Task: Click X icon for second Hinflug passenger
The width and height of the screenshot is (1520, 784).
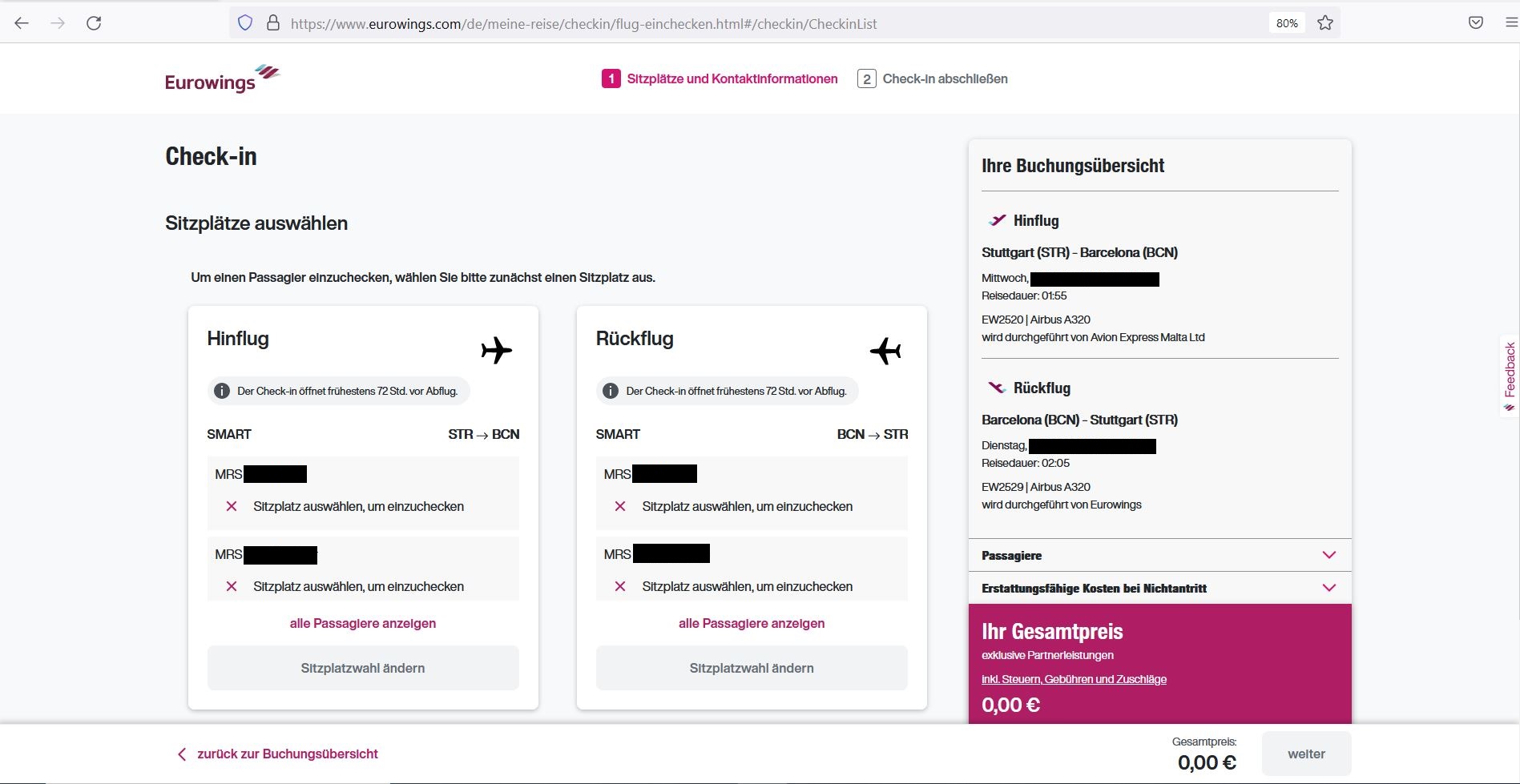Action: click(x=232, y=586)
